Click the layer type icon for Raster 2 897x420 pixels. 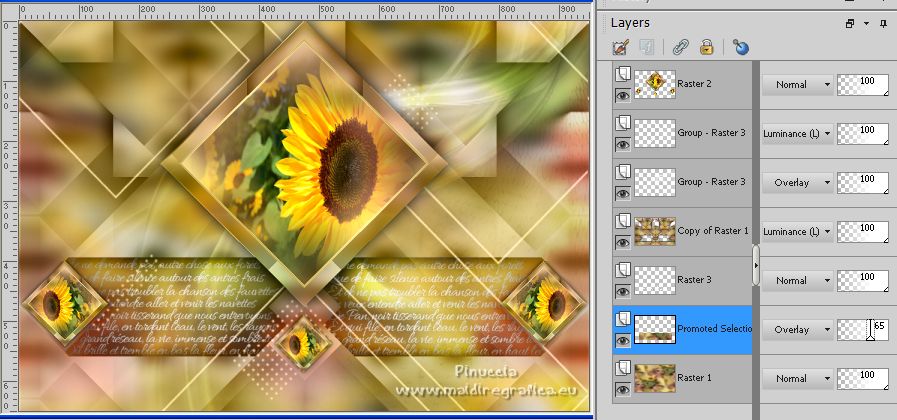coord(622,73)
